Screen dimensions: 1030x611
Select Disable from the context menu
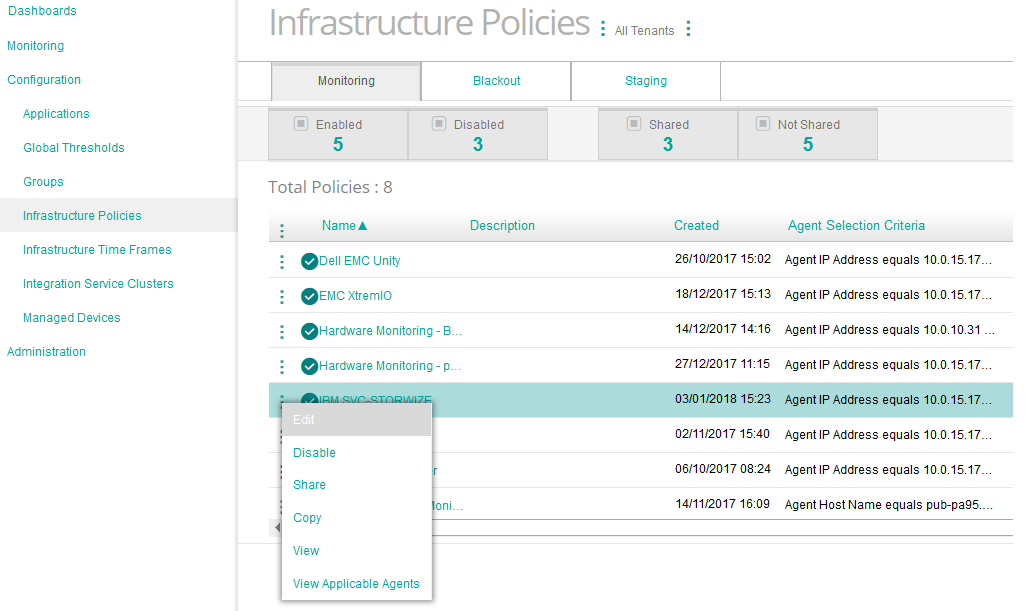(314, 452)
